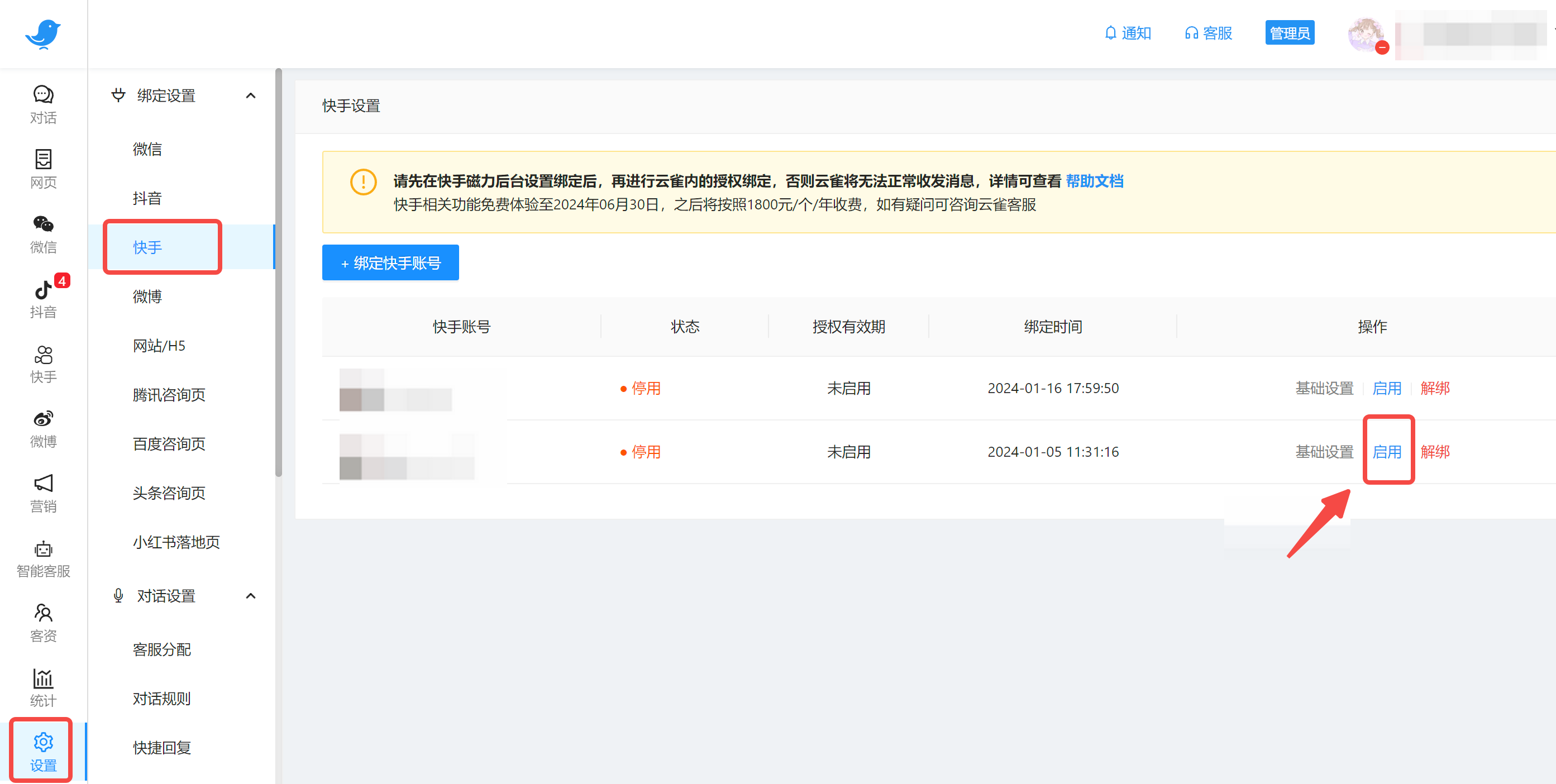Open the 对话 conversations panel

(42, 103)
